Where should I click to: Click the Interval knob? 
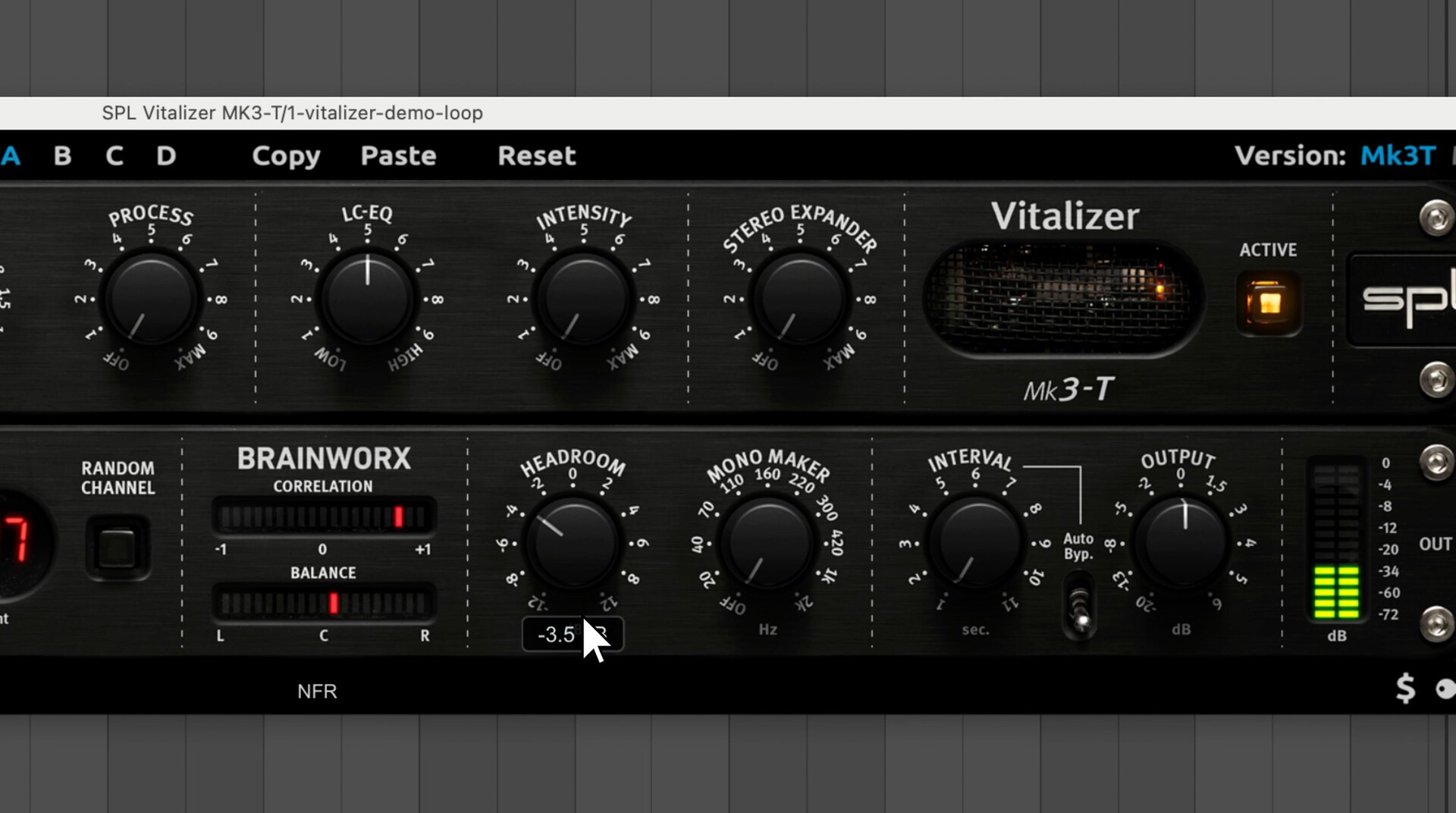click(975, 543)
